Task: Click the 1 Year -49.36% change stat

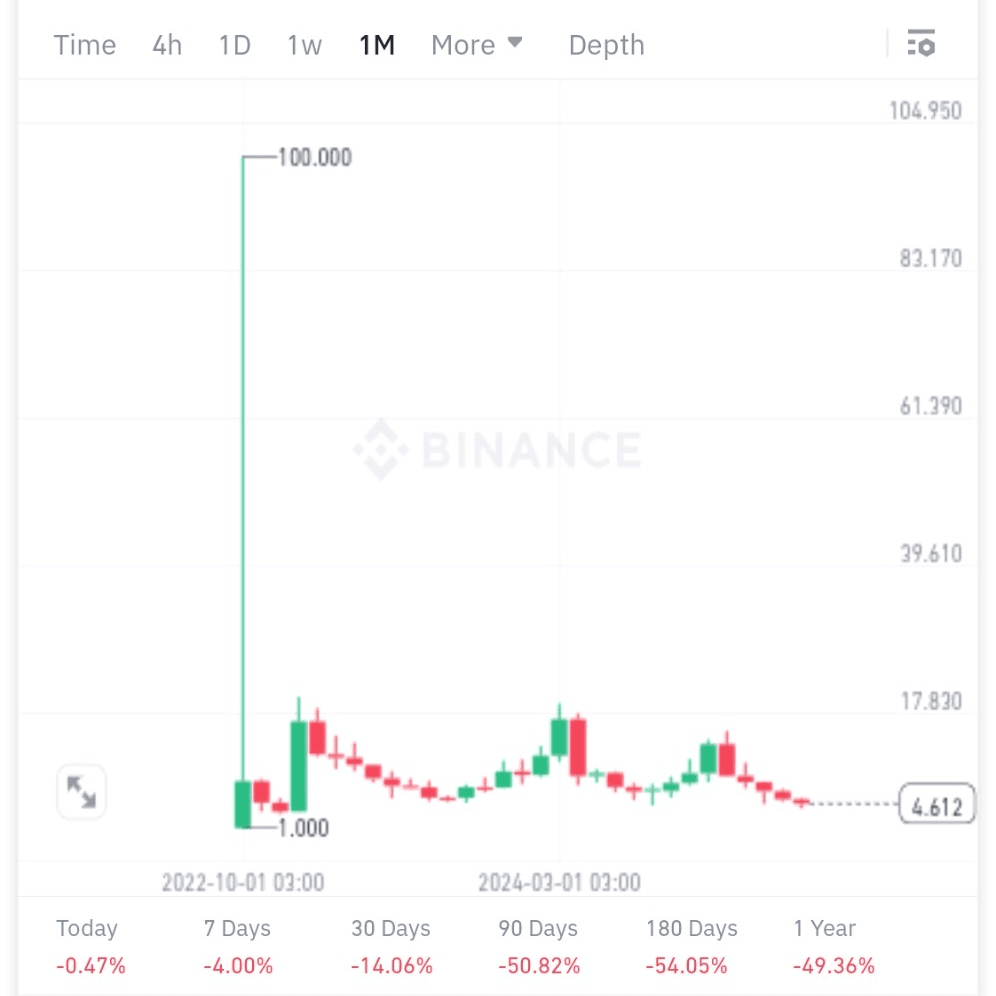Action: click(833, 946)
